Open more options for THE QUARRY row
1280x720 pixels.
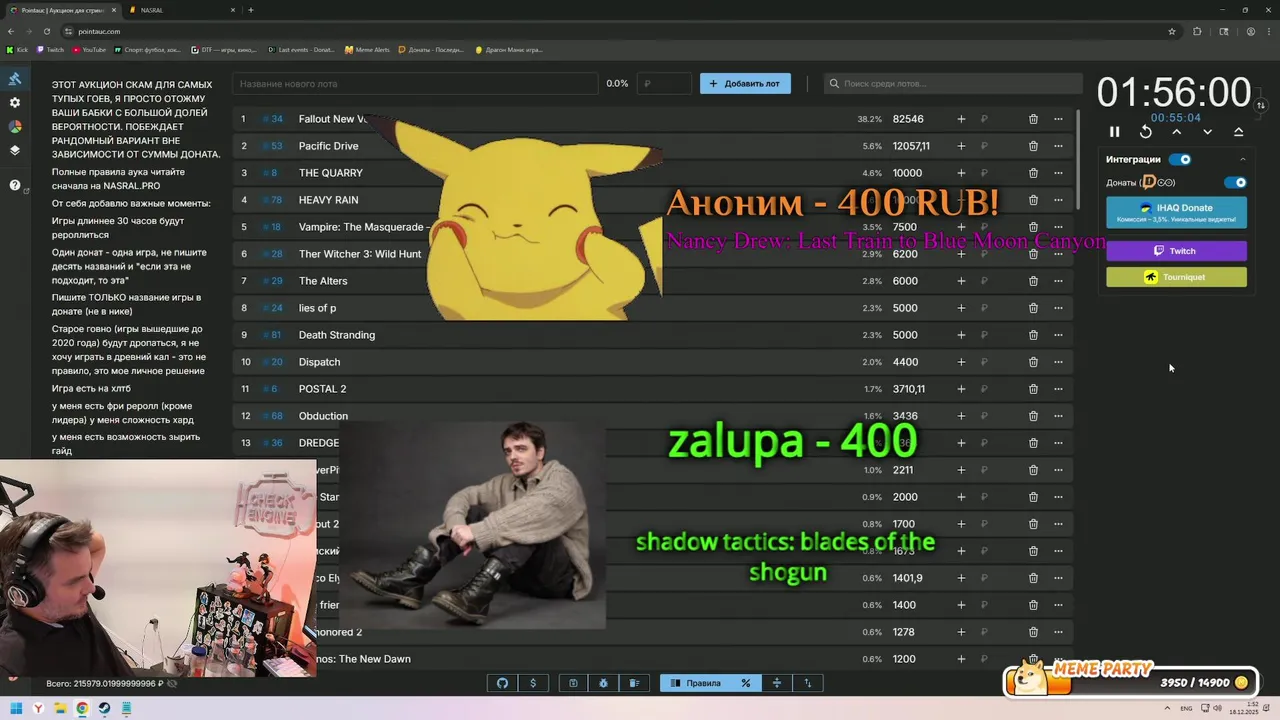coord(1058,173)
